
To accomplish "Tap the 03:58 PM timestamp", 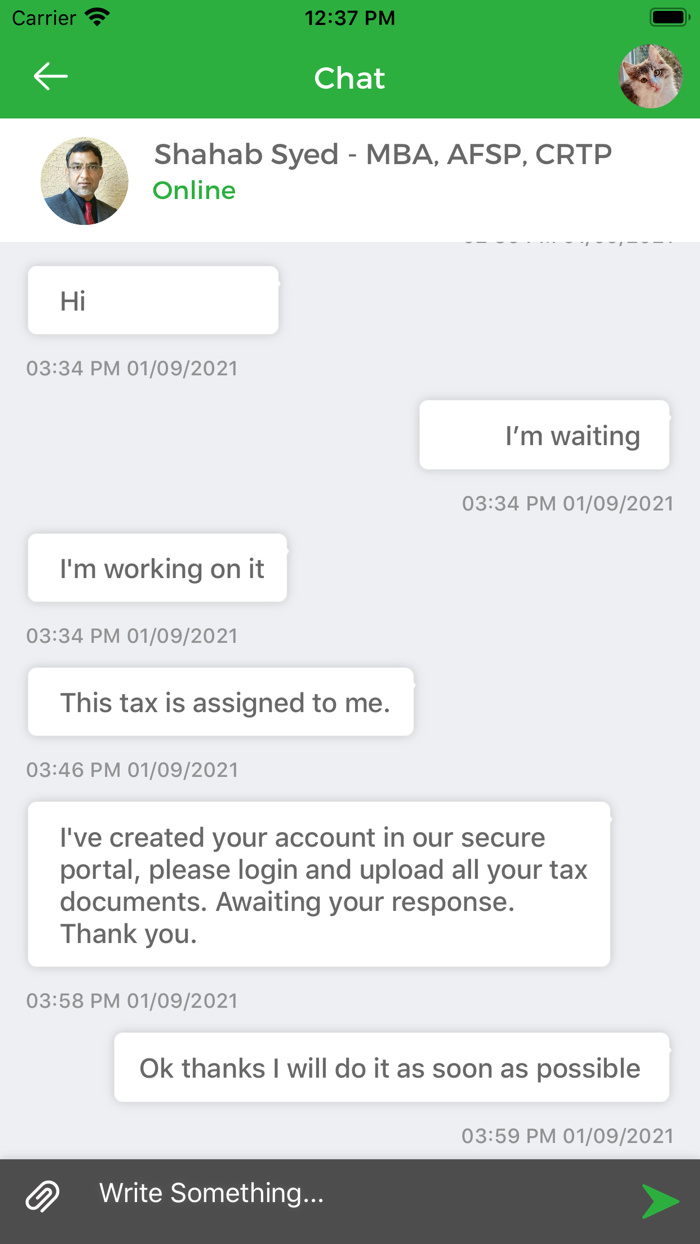I will click(x=131, y=1000).
